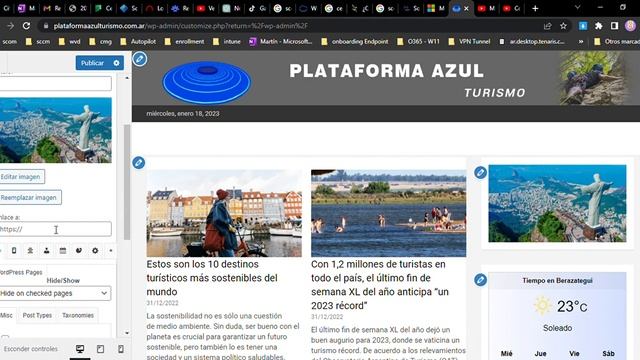Click the weather widget edit pencil
This screenshot has width=640, height=360.
pyautogui.click(x=480, y=280)
